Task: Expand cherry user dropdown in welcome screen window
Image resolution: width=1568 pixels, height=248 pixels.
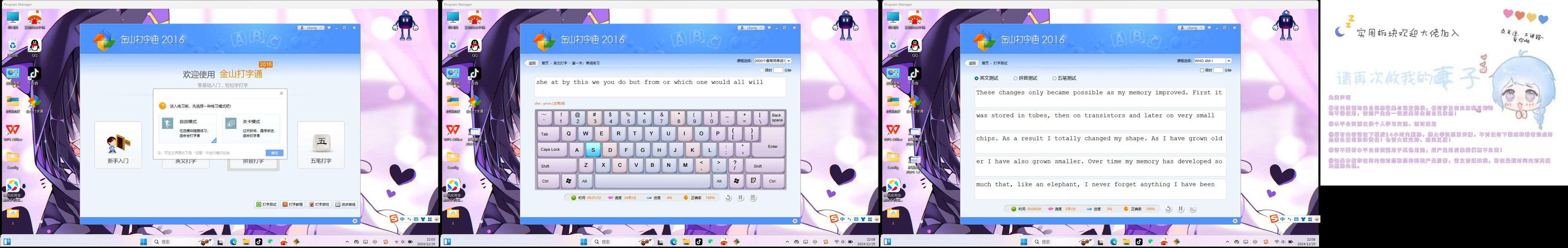Action: pos(311,28)
